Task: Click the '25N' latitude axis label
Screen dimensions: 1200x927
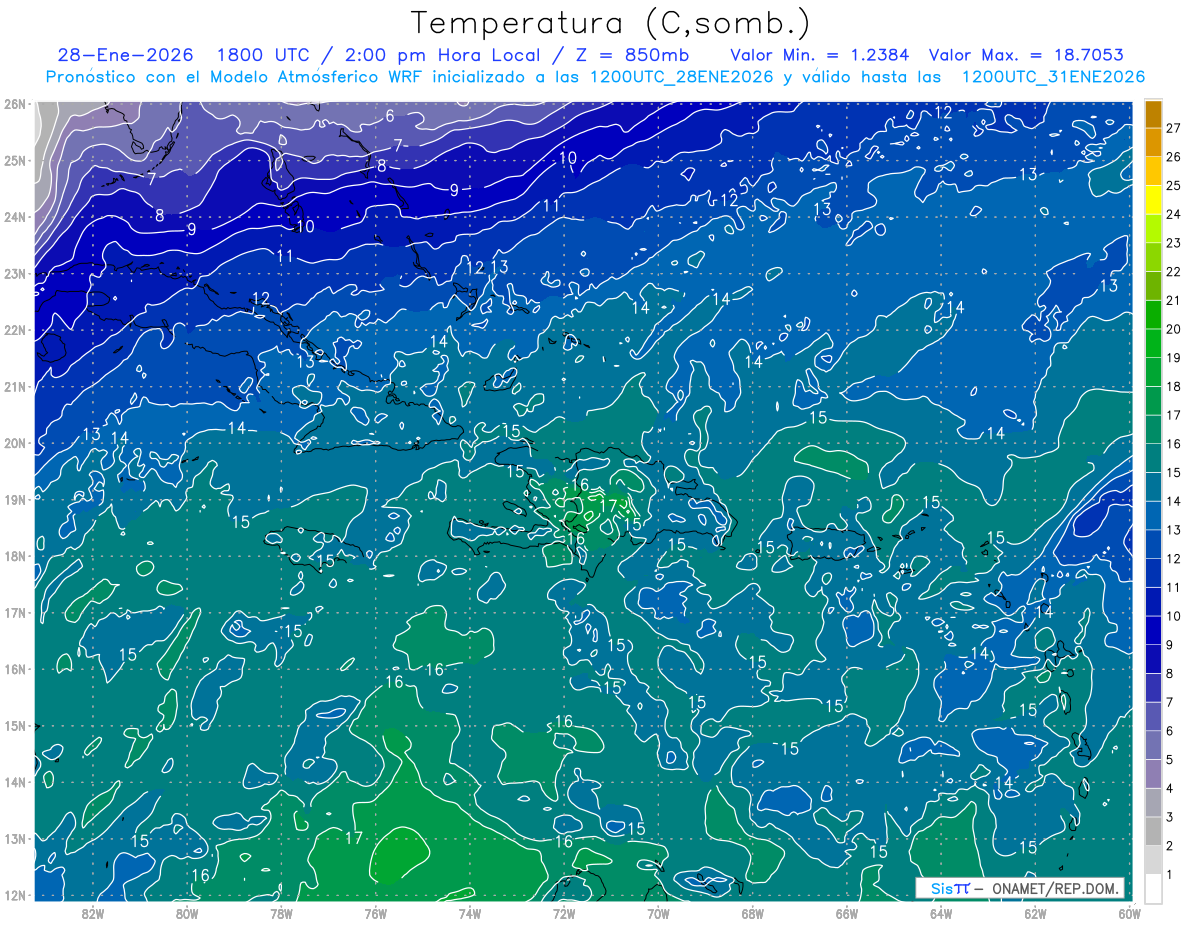Action: pos(15,160)
